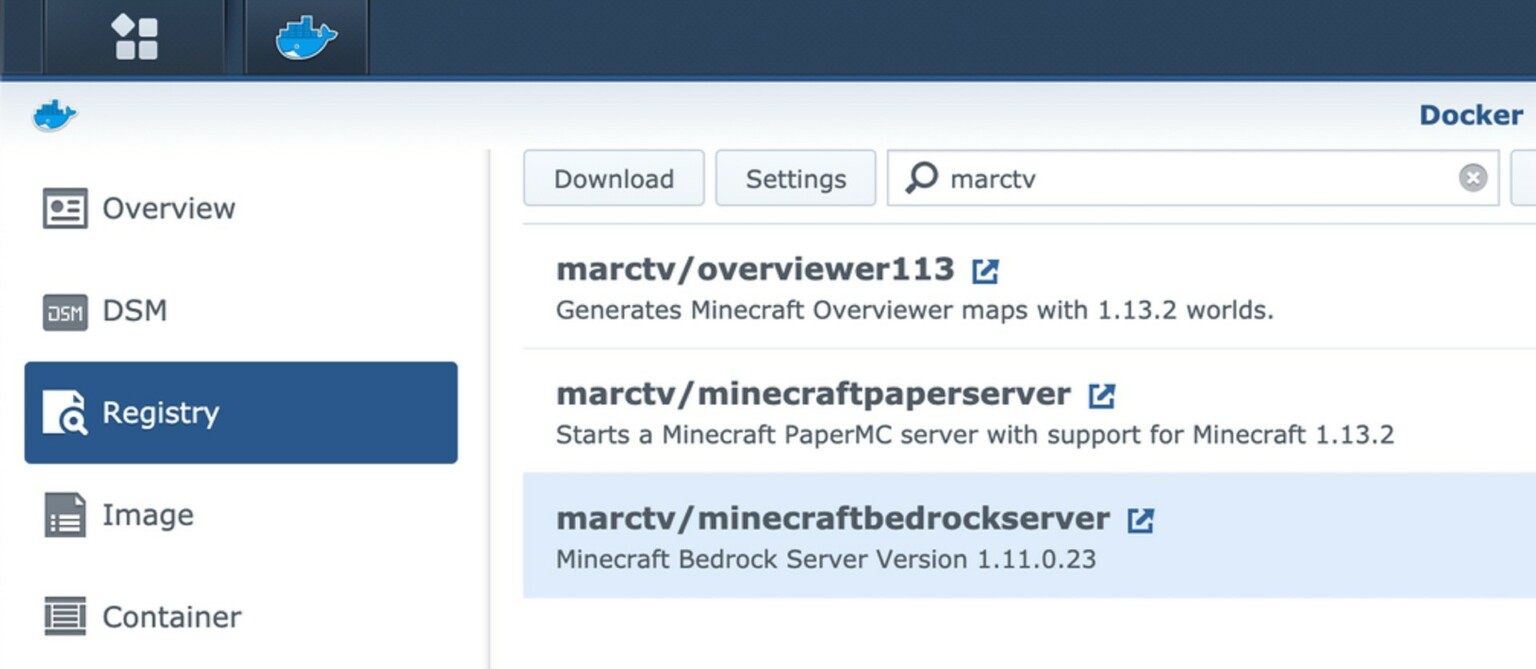Click the Download button
Screen dimensions: 1536x669
tap(613, 178)
